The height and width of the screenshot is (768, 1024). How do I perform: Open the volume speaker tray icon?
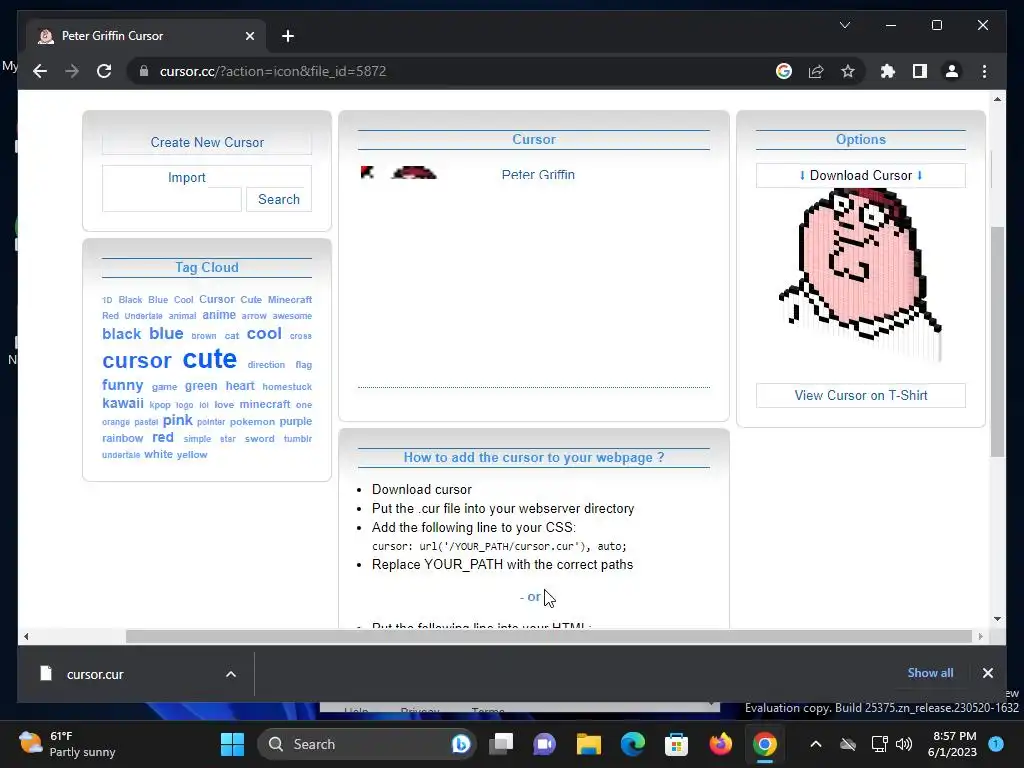(x=904, y=744)
